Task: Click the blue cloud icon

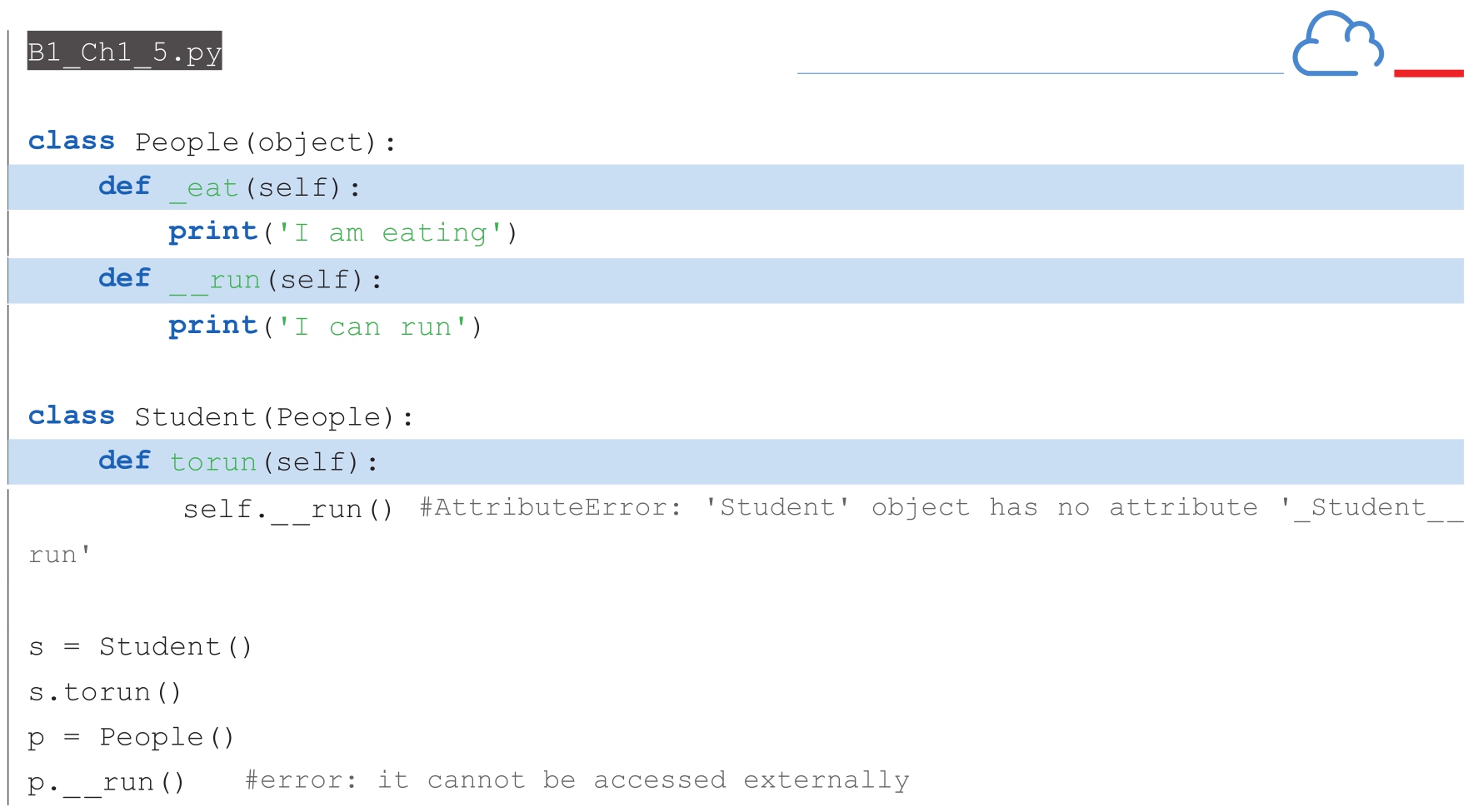Action: 1337,45
